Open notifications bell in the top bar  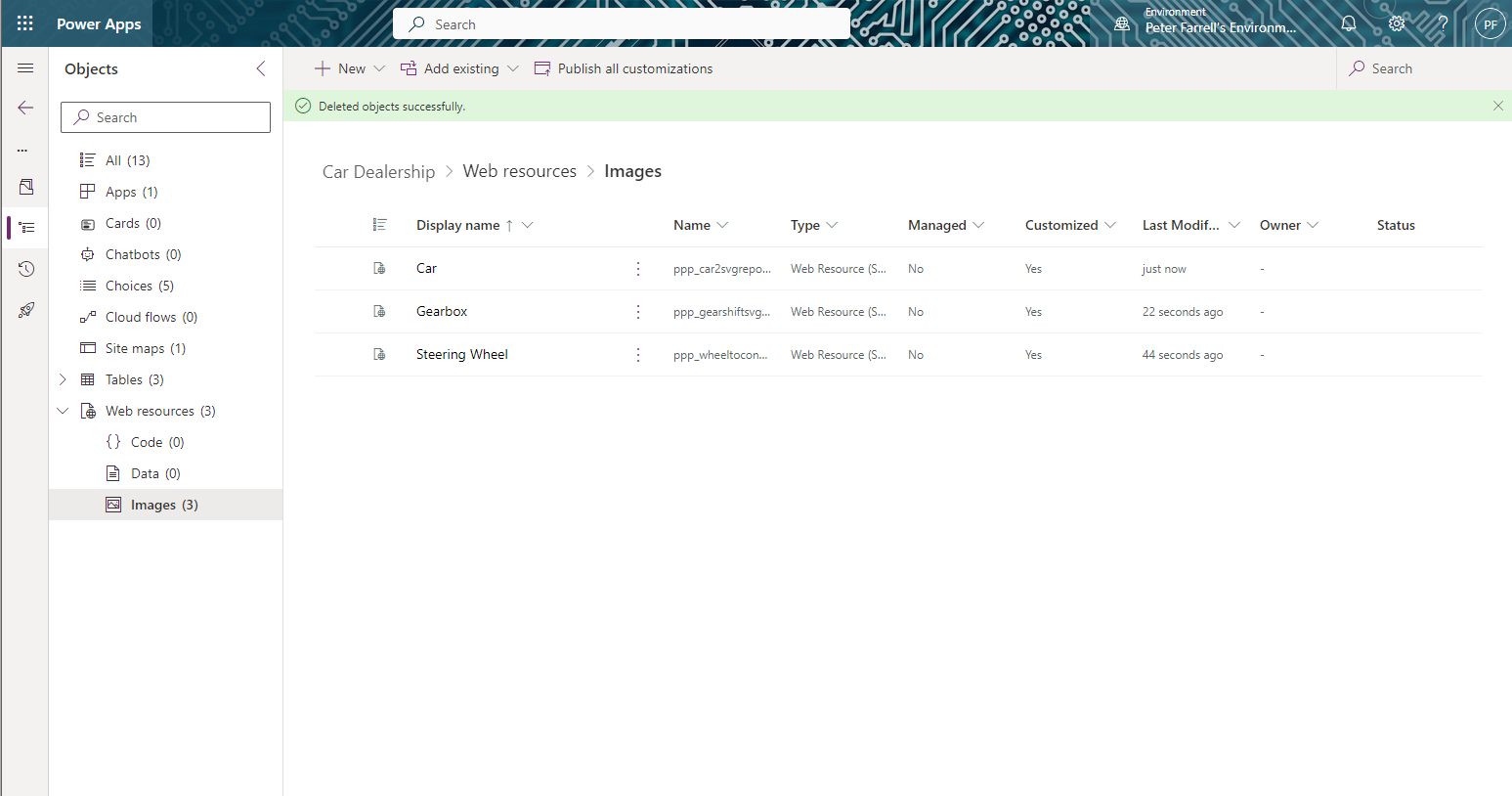coord(1349,23)
